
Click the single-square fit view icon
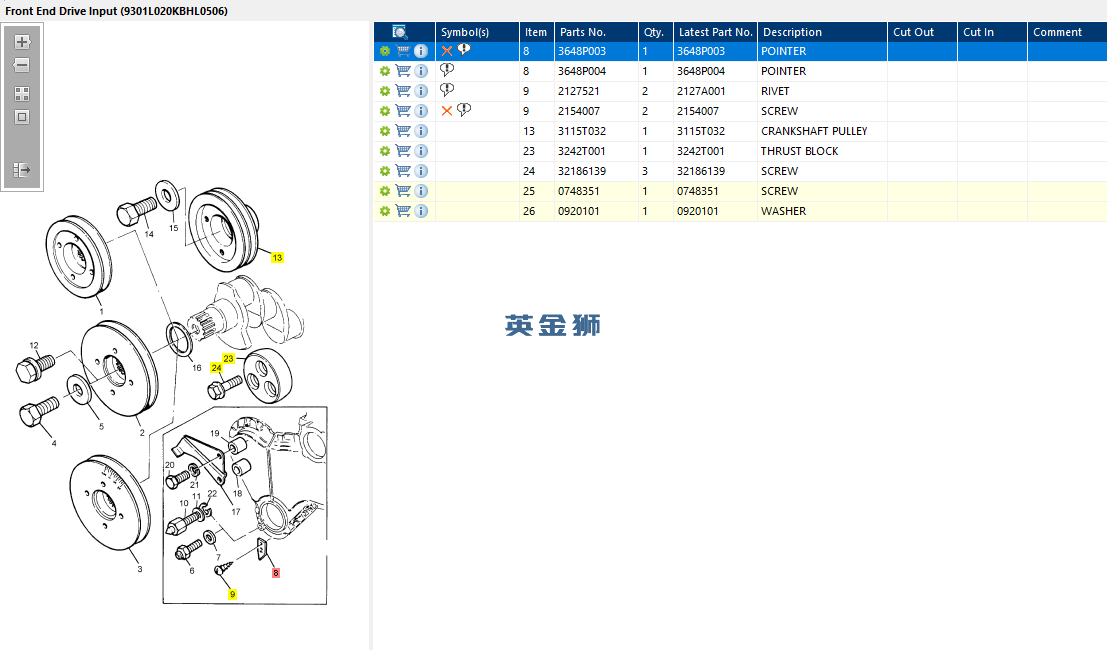22,117
